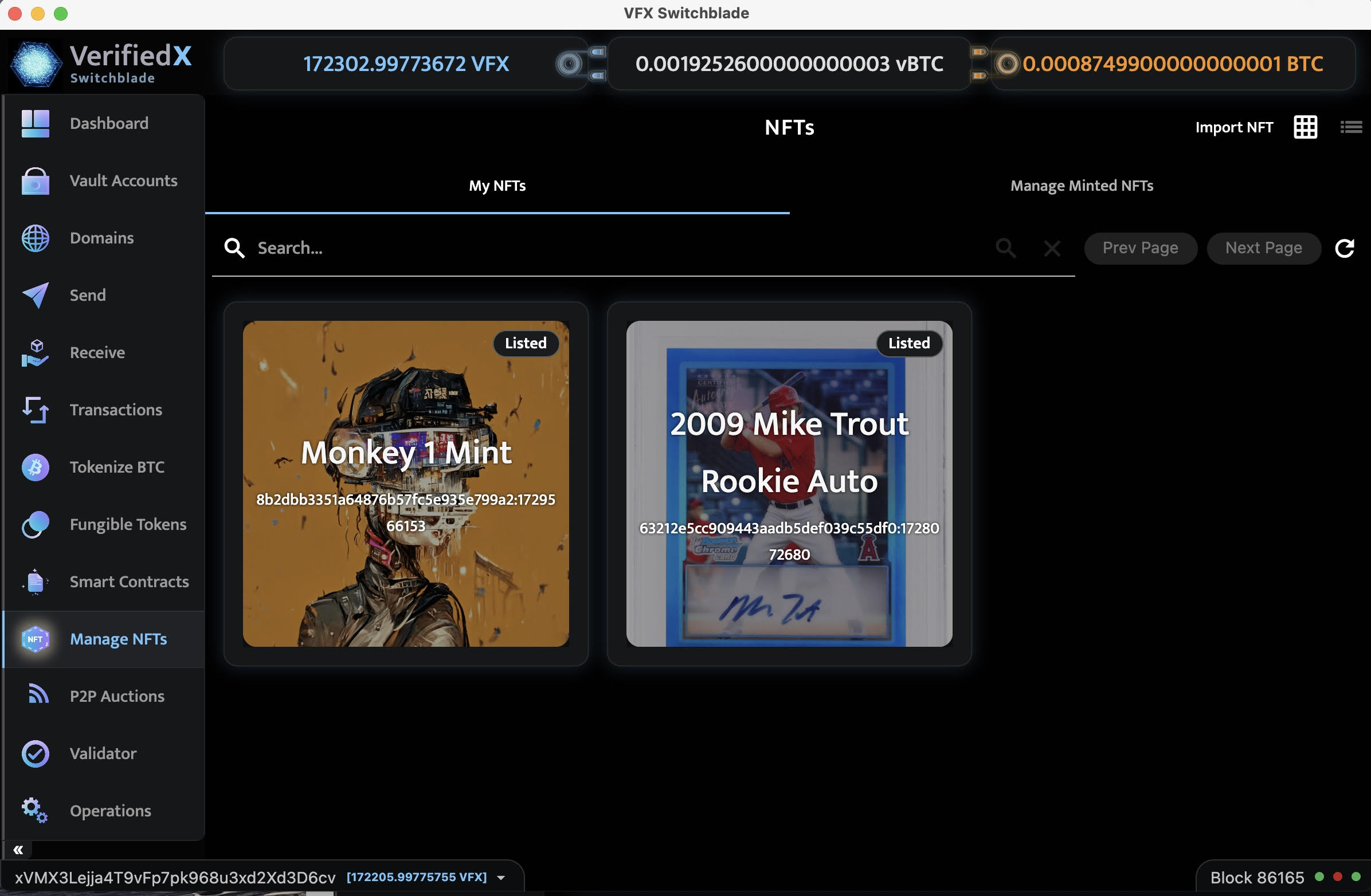Click the VFX to vBTC connector icon
The width and height of the screenshot is (1371, 896).
[x=582, y=64]
